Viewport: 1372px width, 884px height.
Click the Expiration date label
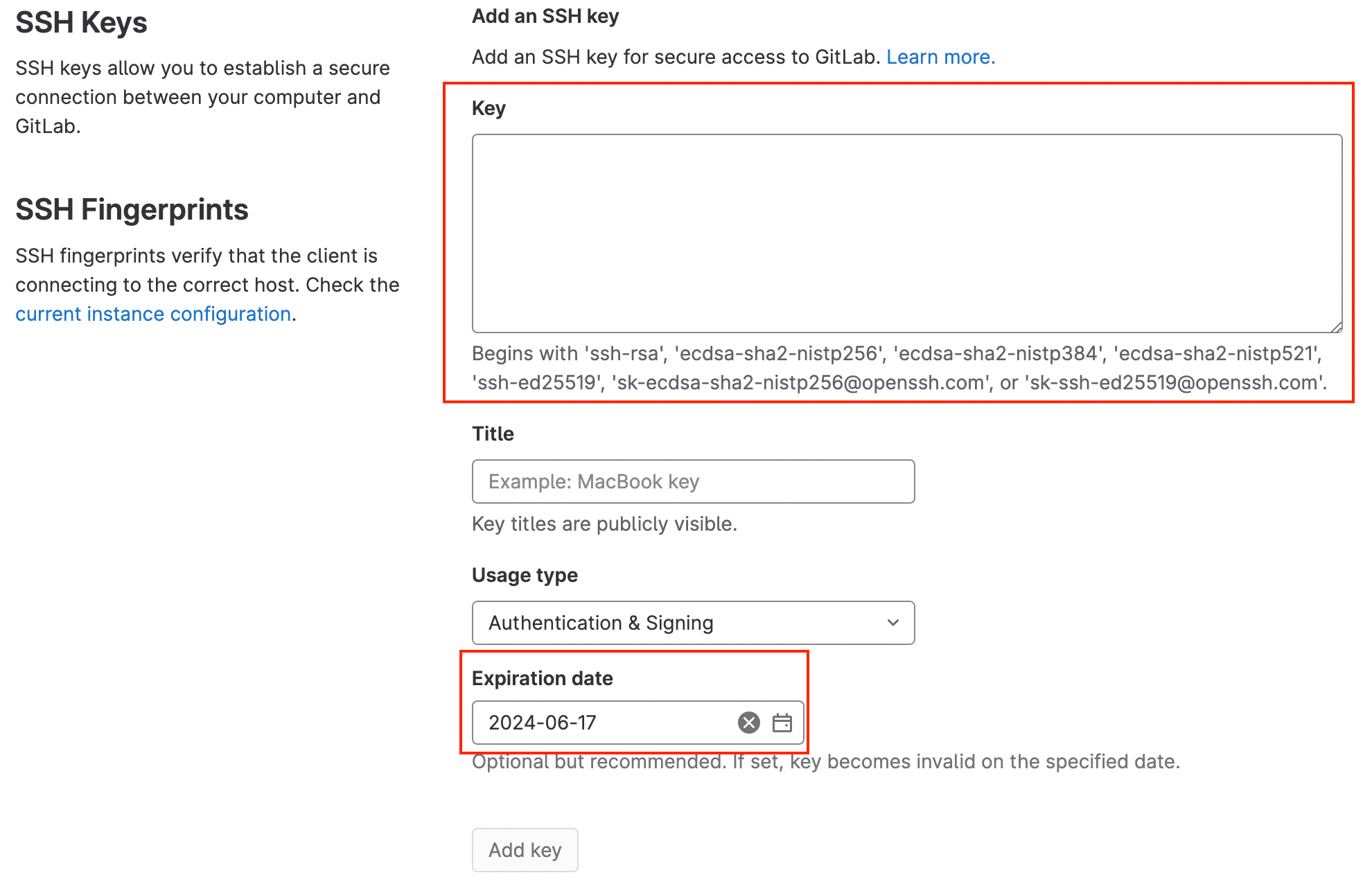[542, 678]
